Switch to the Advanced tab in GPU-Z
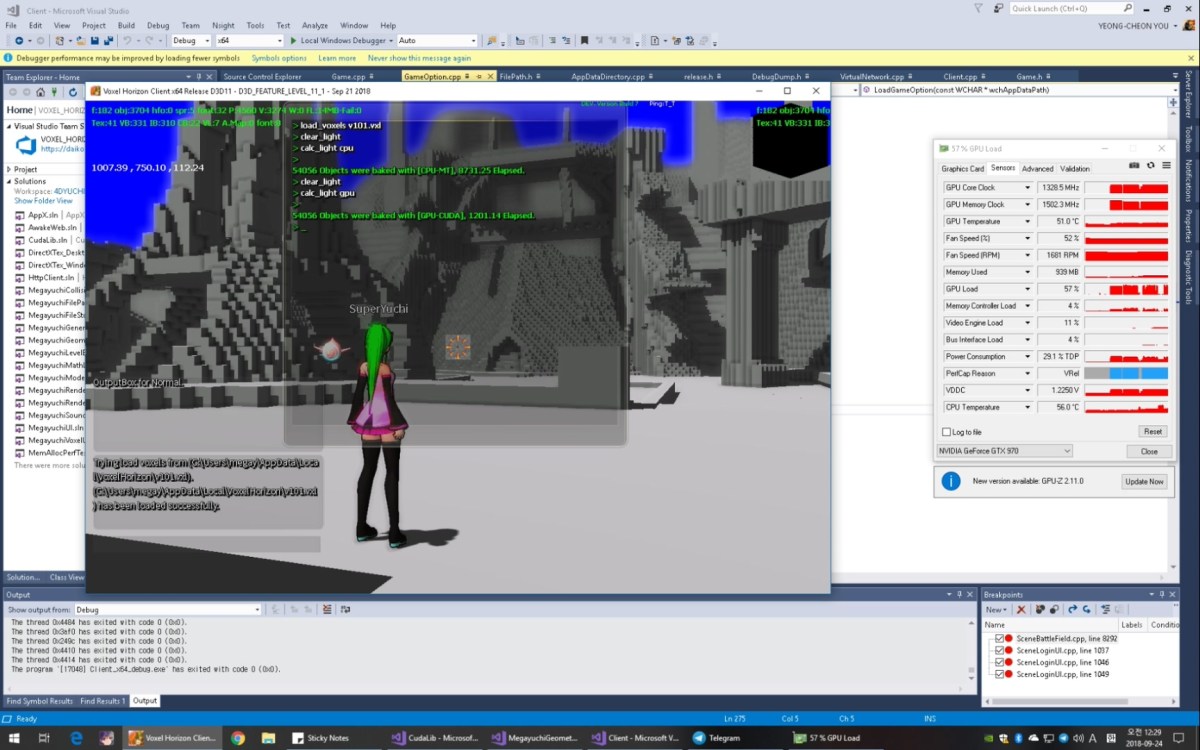 coord(1037,168)
